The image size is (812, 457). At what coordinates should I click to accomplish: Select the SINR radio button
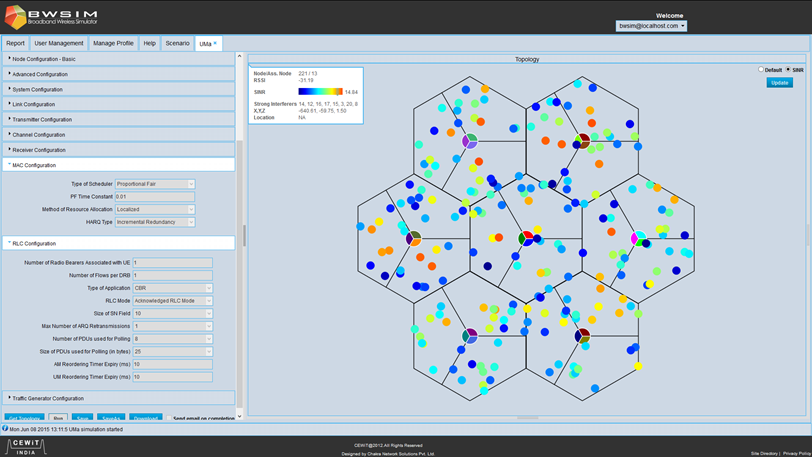pos(788,69)
